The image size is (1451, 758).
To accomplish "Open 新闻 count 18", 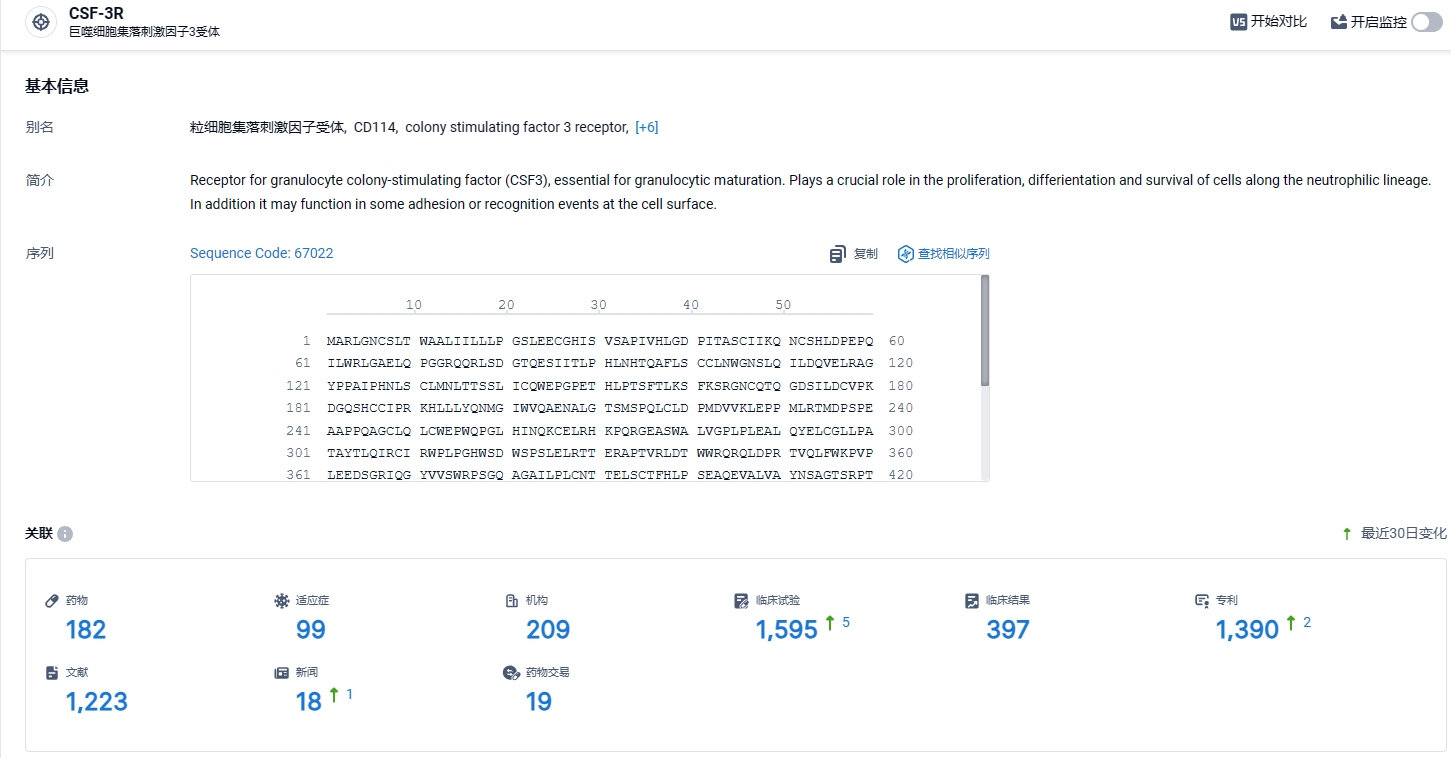I will [309, 702].
